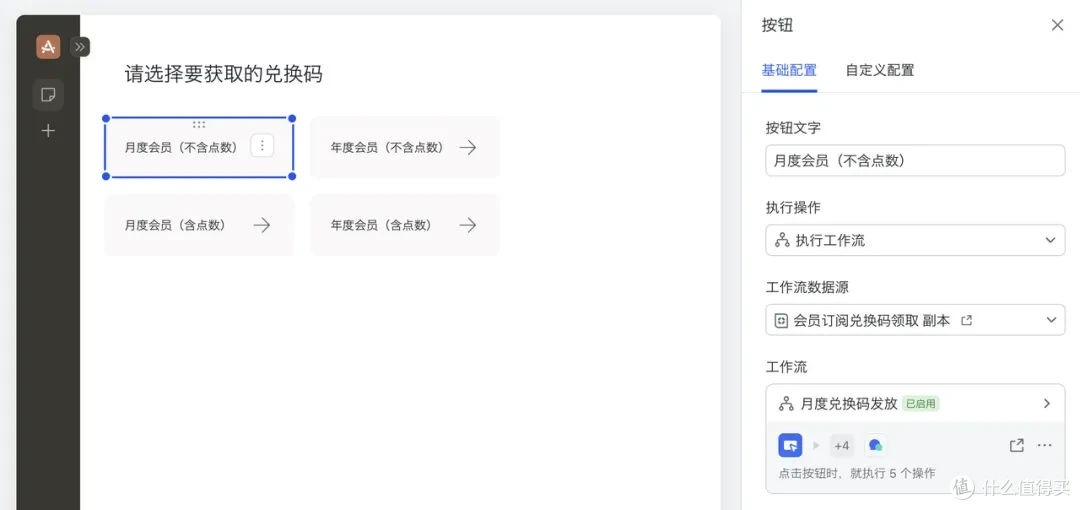Click the 按钮文字 input field
This screenshot has height=510, width=1080.
click(x=915, y=161)
